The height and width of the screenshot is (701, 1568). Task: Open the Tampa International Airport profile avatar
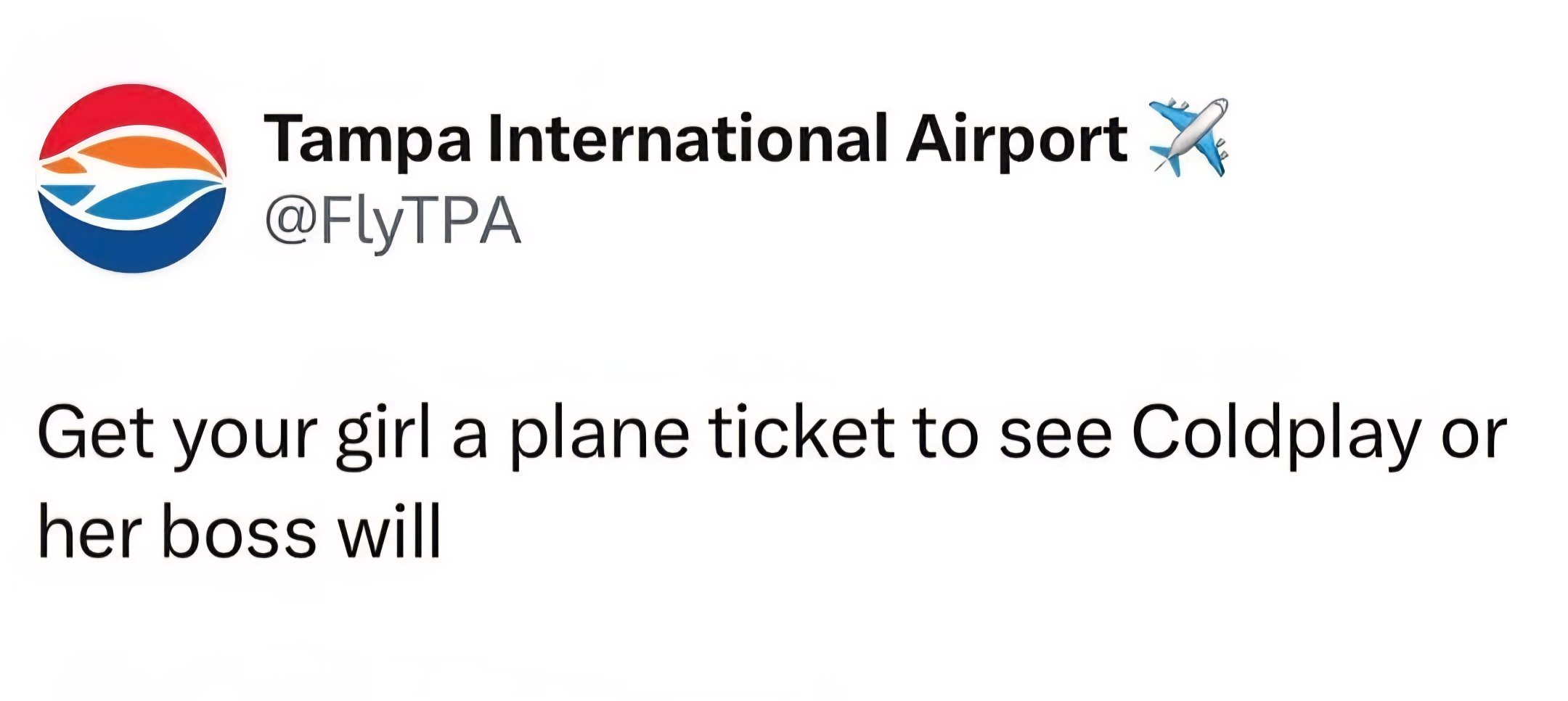point(132,178)
